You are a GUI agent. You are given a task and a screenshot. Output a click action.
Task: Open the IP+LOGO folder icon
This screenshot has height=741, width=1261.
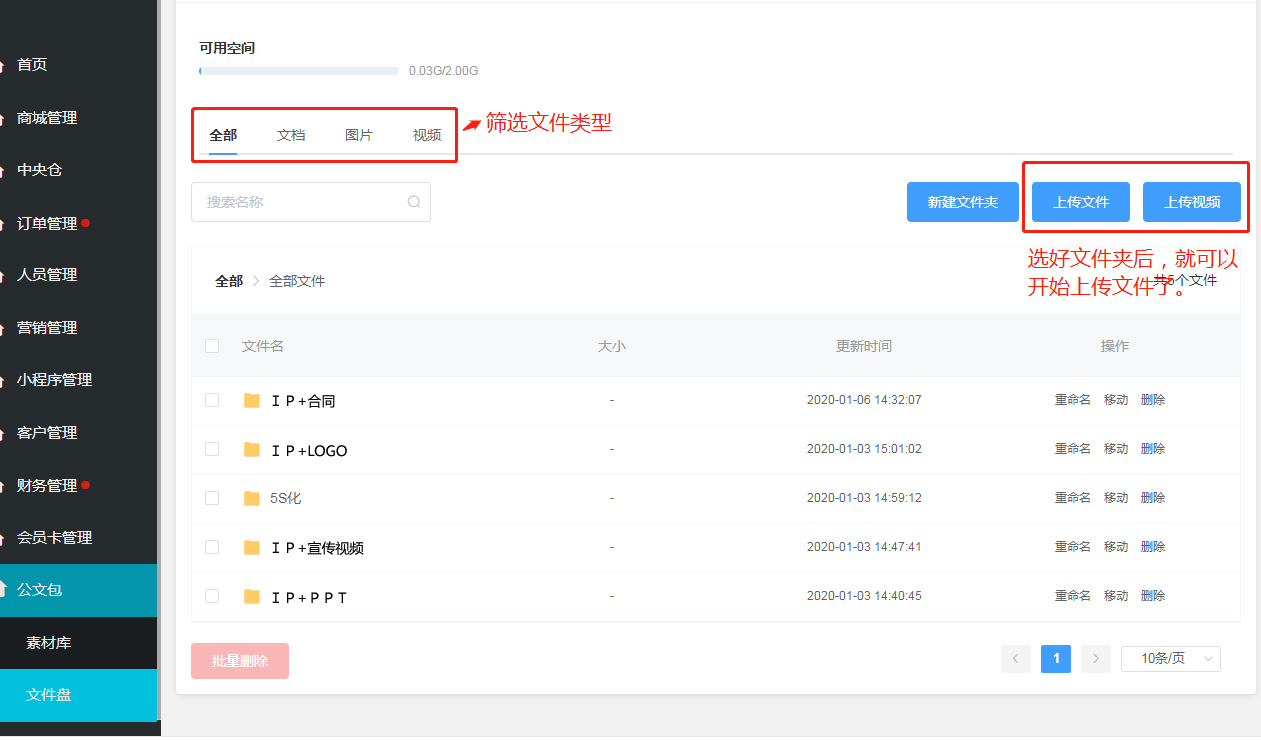tap(252, 450)
